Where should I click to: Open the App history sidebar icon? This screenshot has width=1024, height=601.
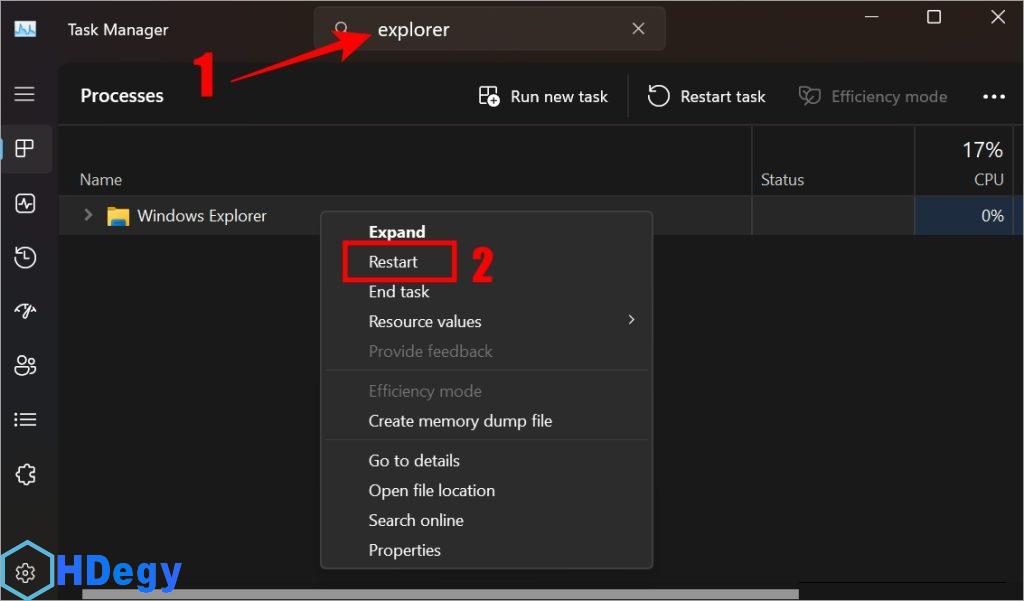pyautogui.click(x=25, y=258)
